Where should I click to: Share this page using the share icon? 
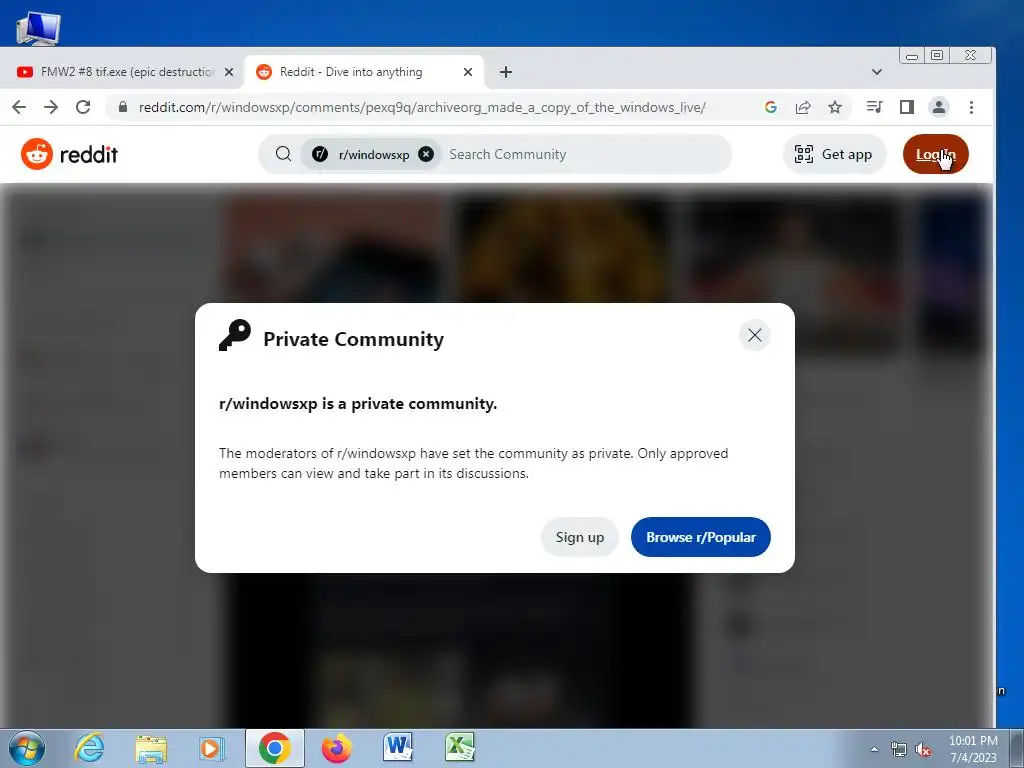[803, 107]
